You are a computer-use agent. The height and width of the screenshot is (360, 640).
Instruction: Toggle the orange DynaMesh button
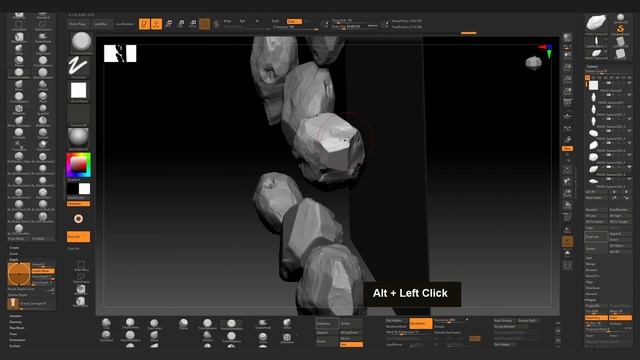tap(421, 323)
